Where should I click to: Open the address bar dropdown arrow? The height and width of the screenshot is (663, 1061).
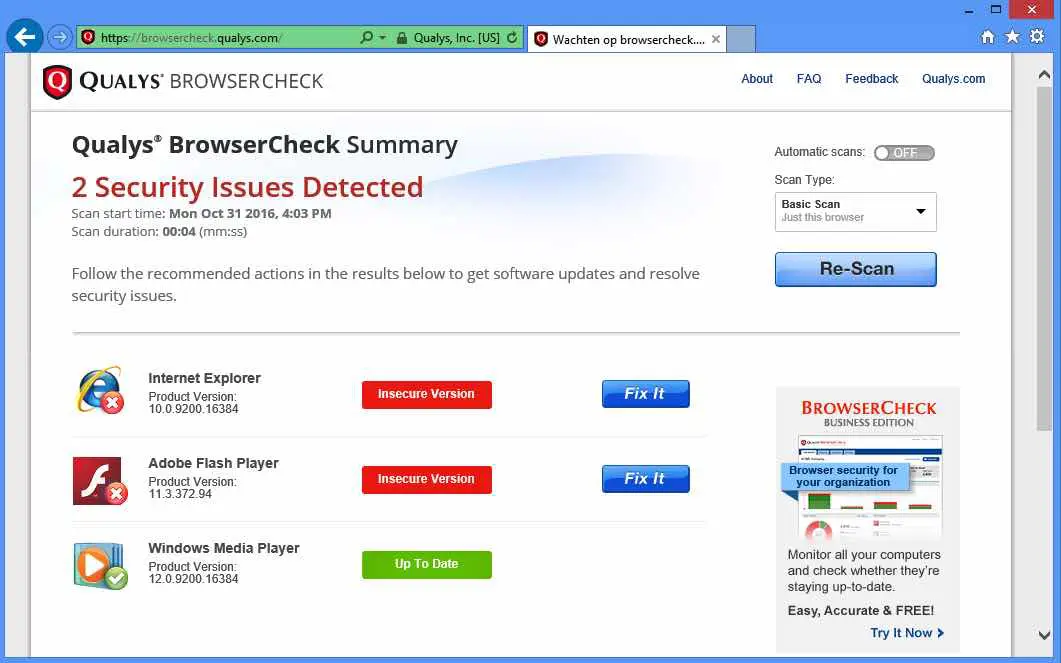[383, 38]
